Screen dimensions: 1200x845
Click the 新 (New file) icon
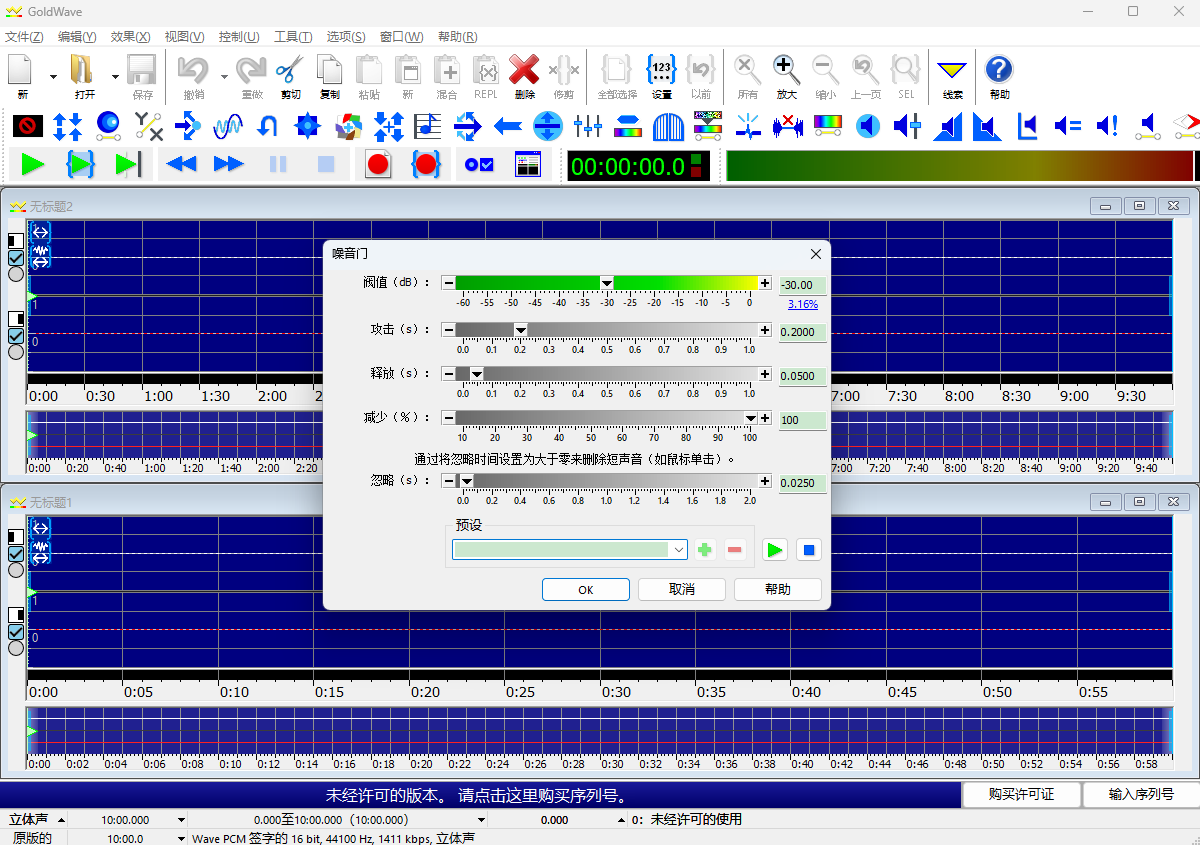pos(22,71)
